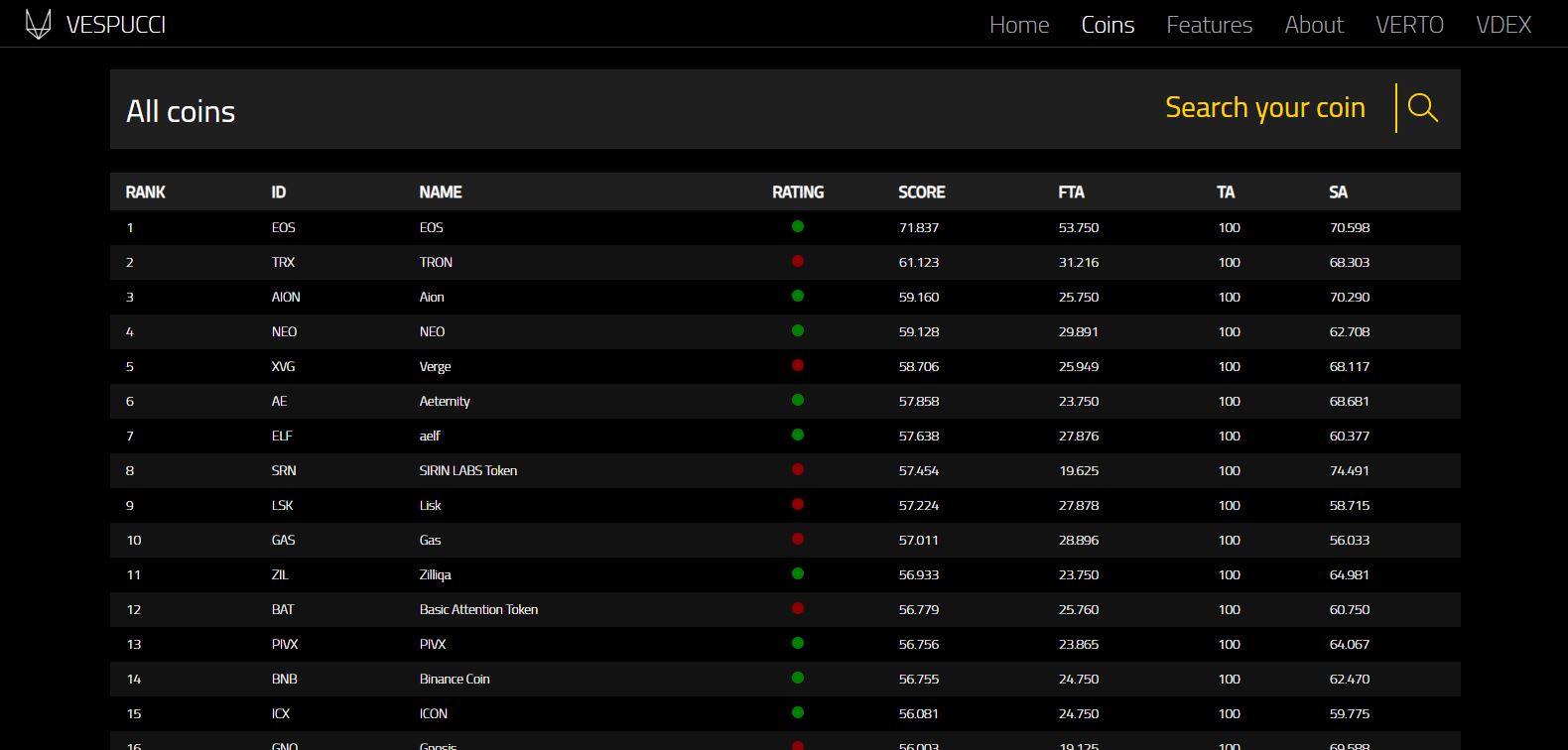Open the Coins page

coord(1108,25)
